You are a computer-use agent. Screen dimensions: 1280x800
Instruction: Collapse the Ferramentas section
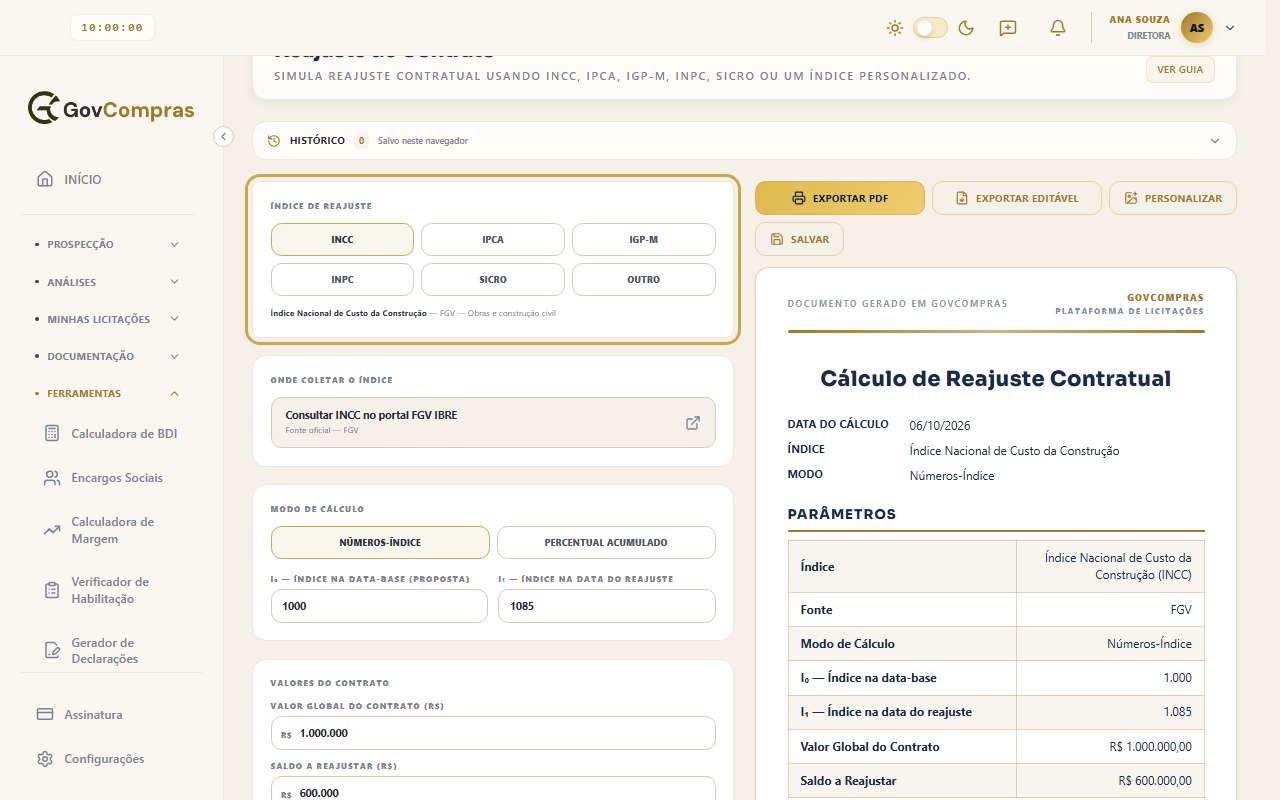[x=110, y=393]
